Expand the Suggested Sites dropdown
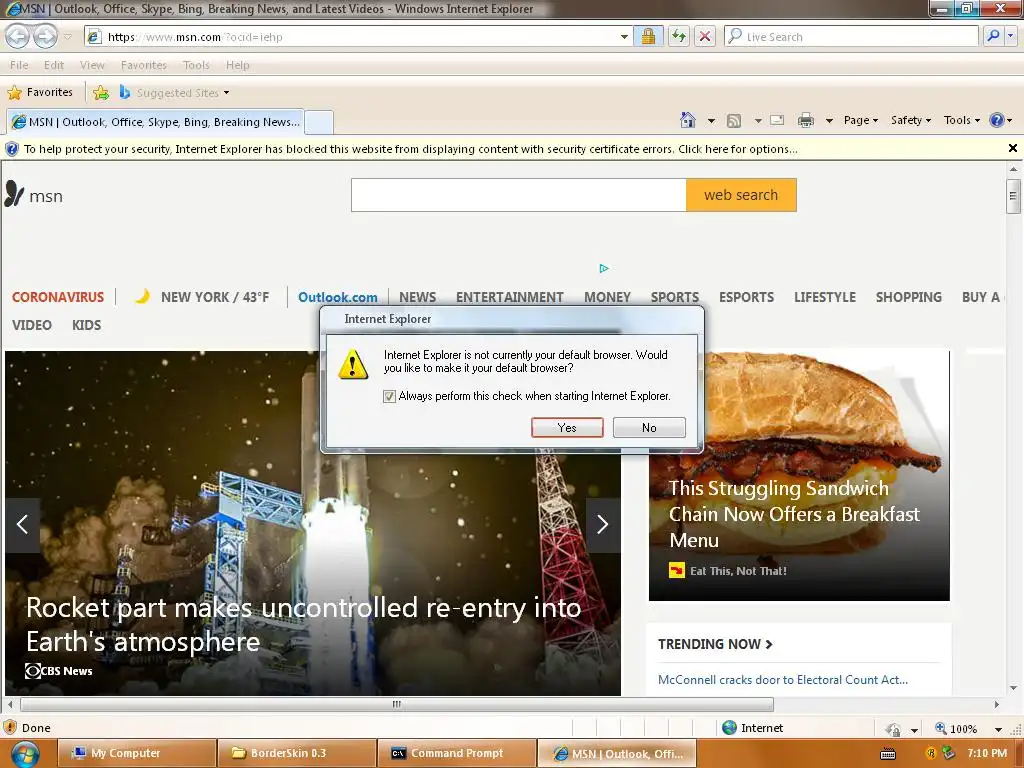Screen dimensions: 1024x768 pos(227,93)
